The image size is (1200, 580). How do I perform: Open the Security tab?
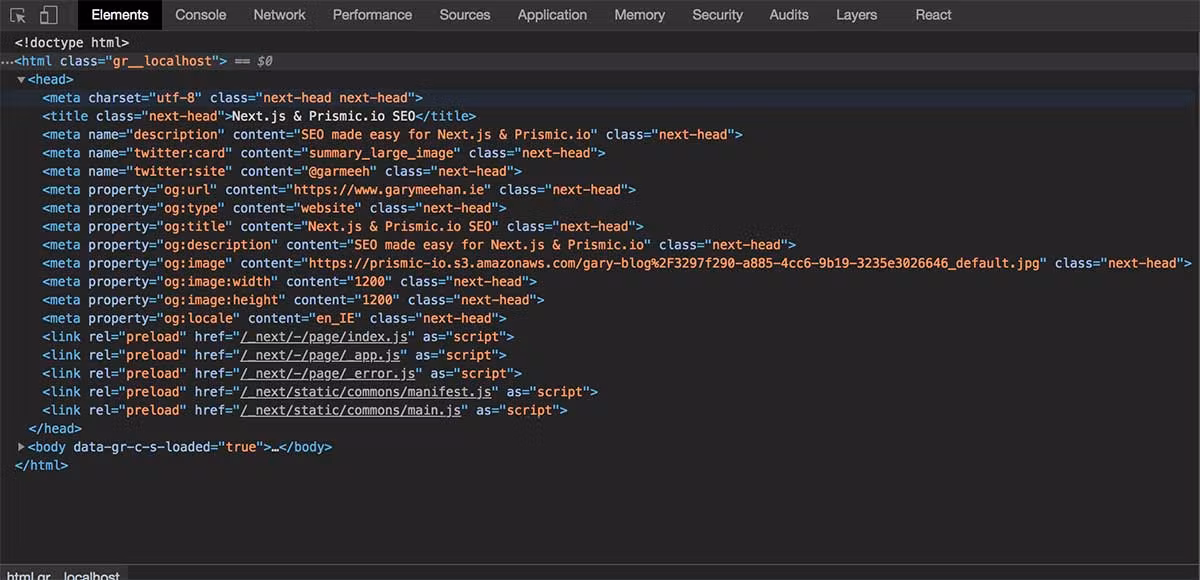pos(717,15)
